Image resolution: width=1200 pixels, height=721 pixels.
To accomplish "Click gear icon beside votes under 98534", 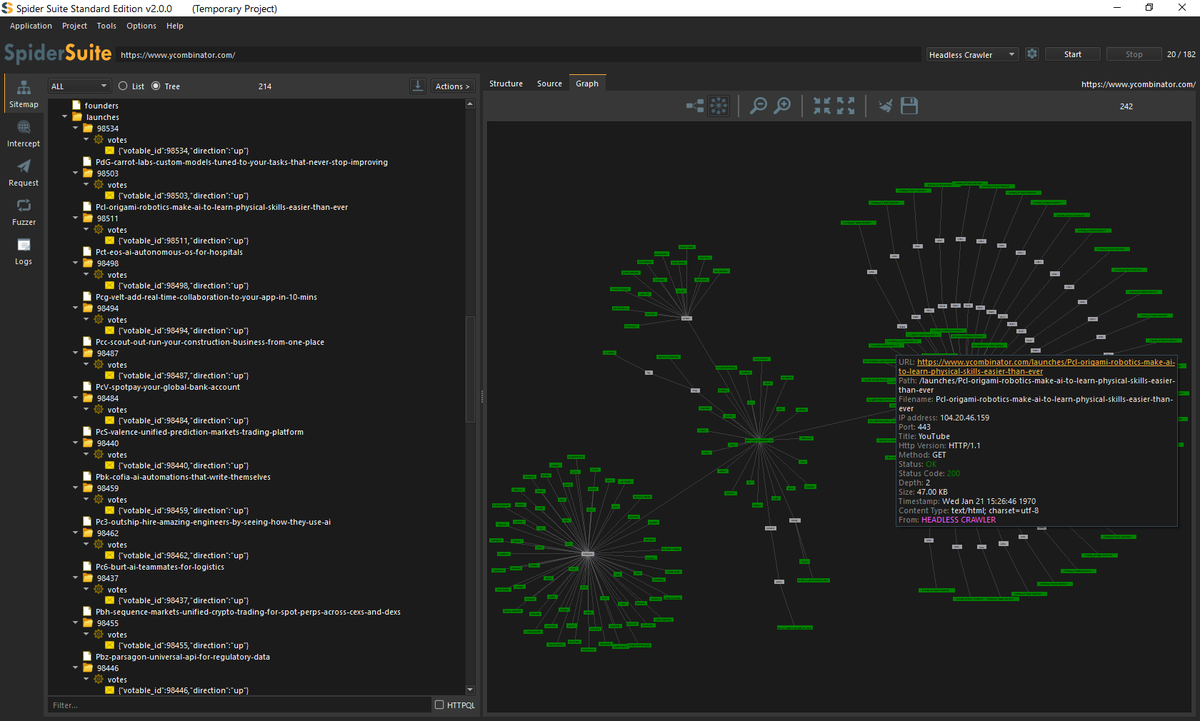I will 99,140.
